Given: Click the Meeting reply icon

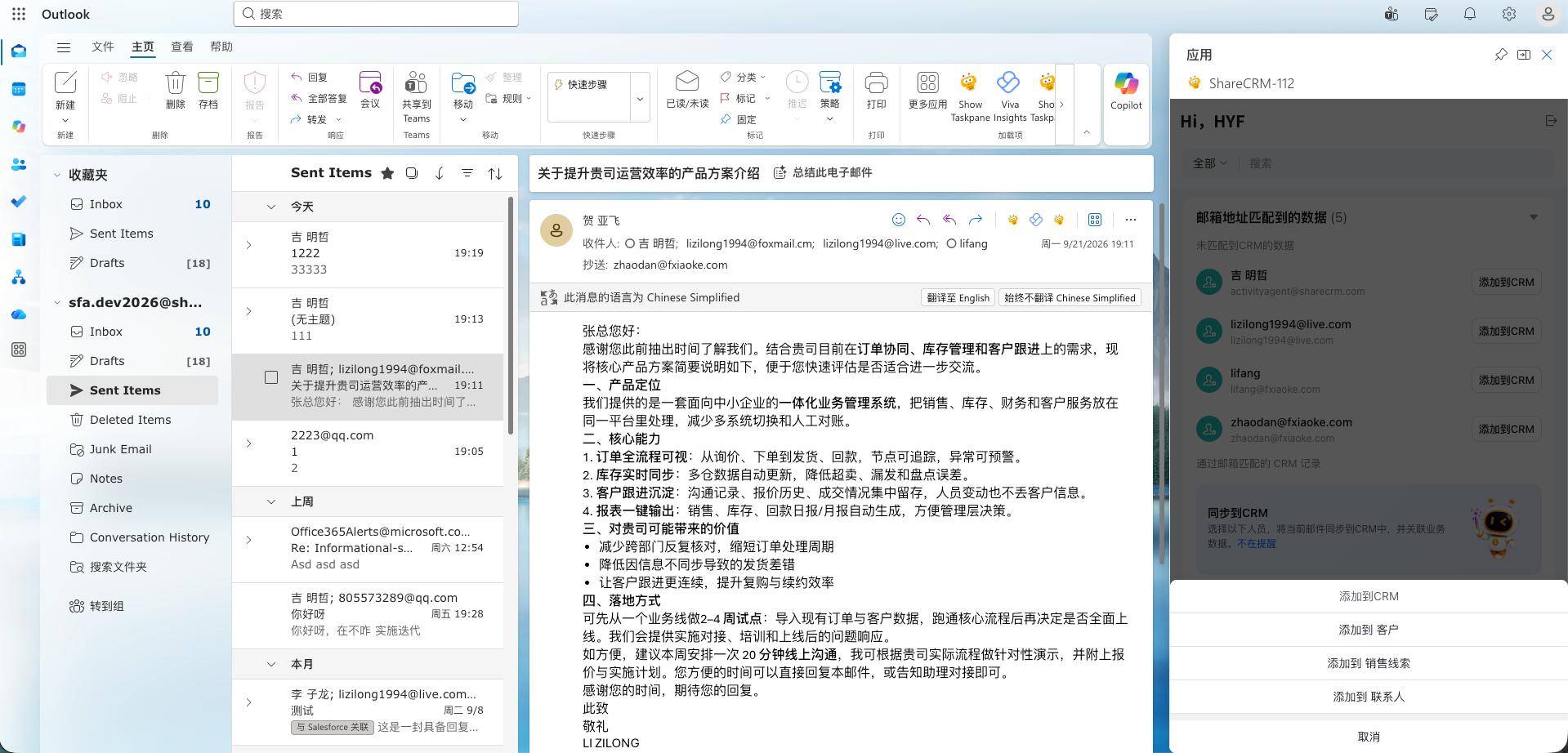Looking at the screenshot, I should click(x=370, y=82).
